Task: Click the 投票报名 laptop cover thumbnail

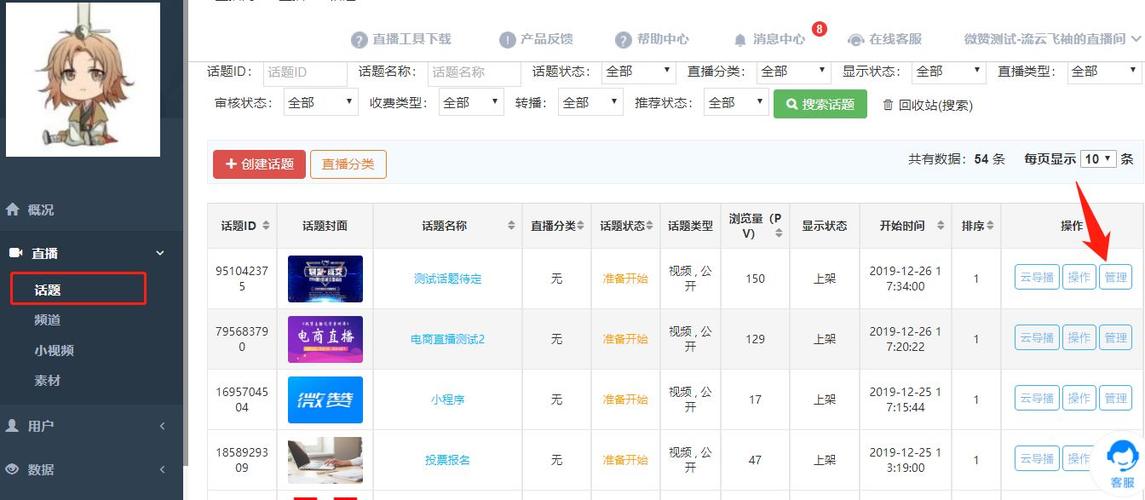Action: click(325, 460)
